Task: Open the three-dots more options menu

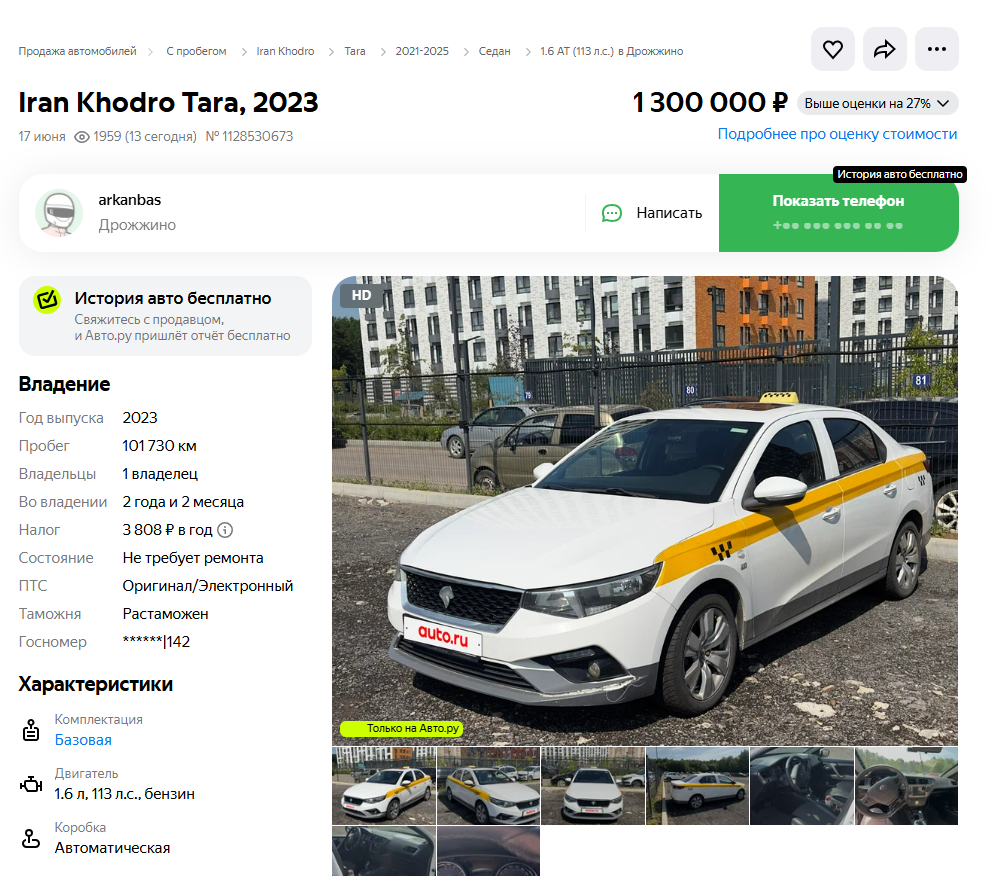Action: point(936,49)
